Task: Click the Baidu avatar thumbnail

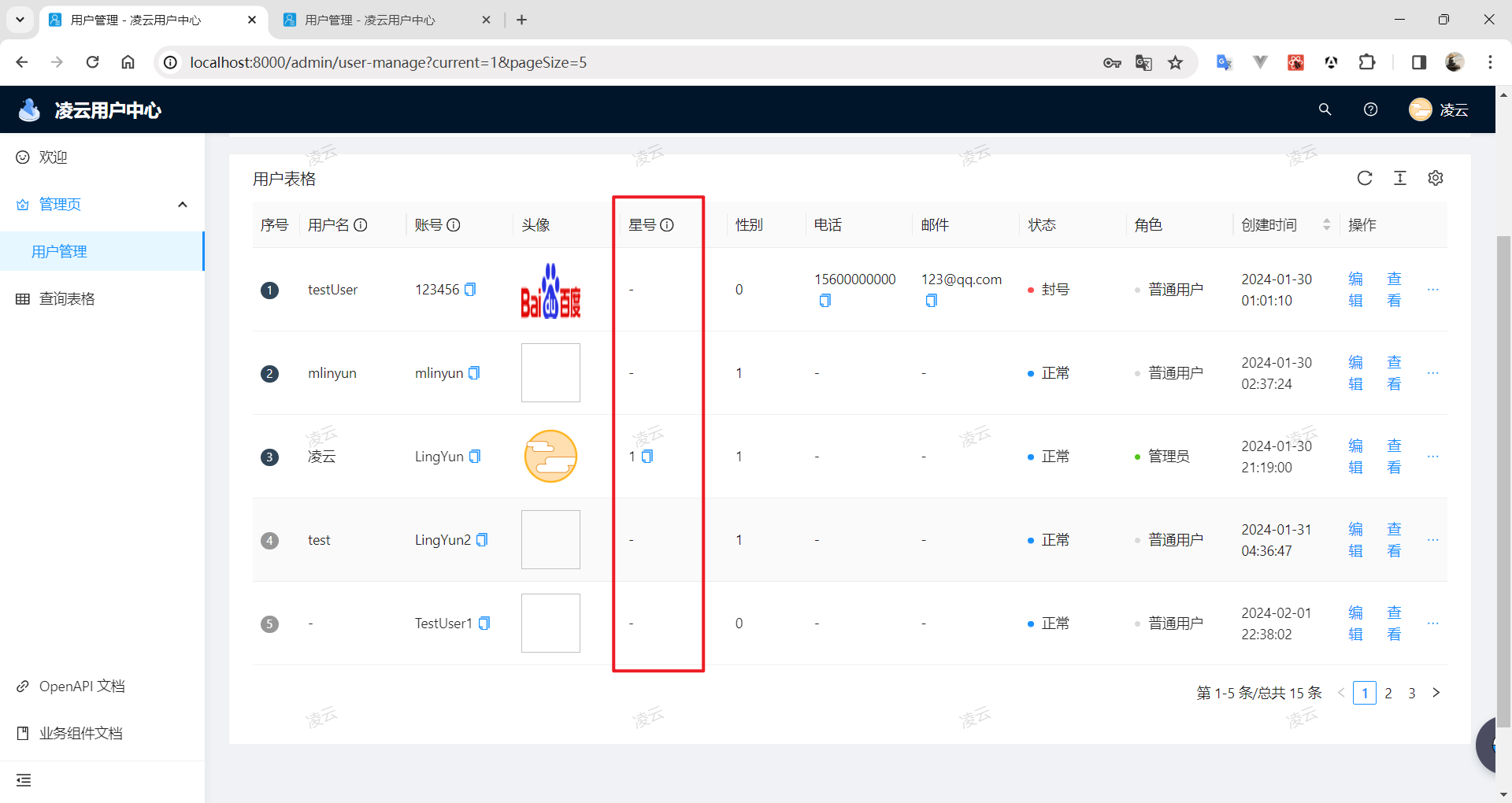Action: tap(550, 290)
